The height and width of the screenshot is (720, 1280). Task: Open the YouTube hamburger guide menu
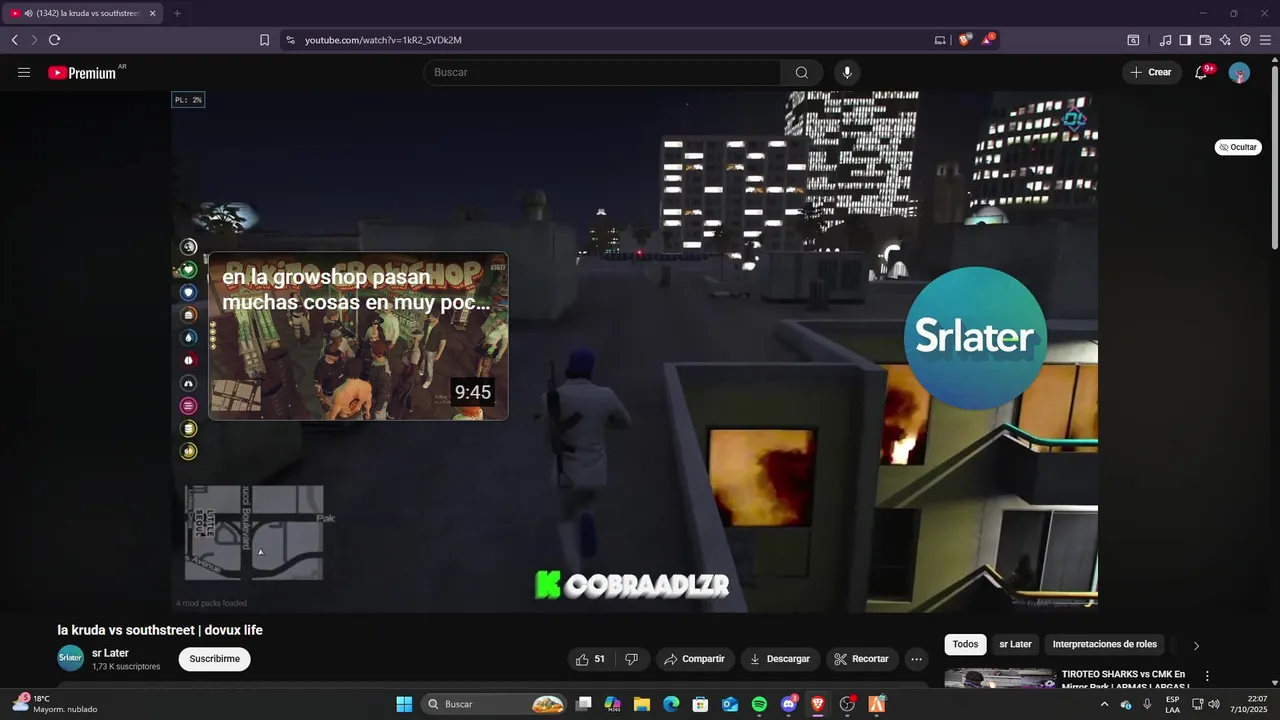pyautogui.click(x=24, y=72)
